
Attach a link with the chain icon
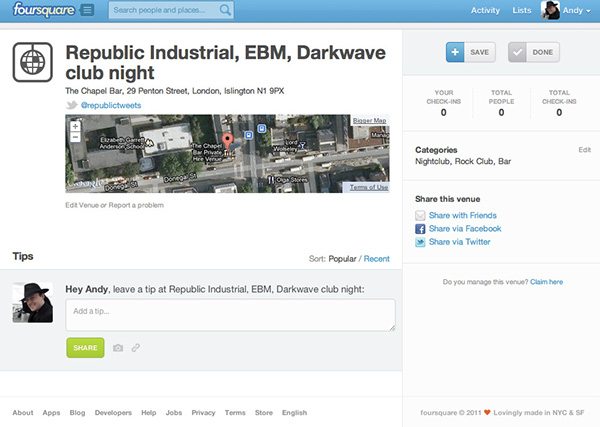click(135, 348)
